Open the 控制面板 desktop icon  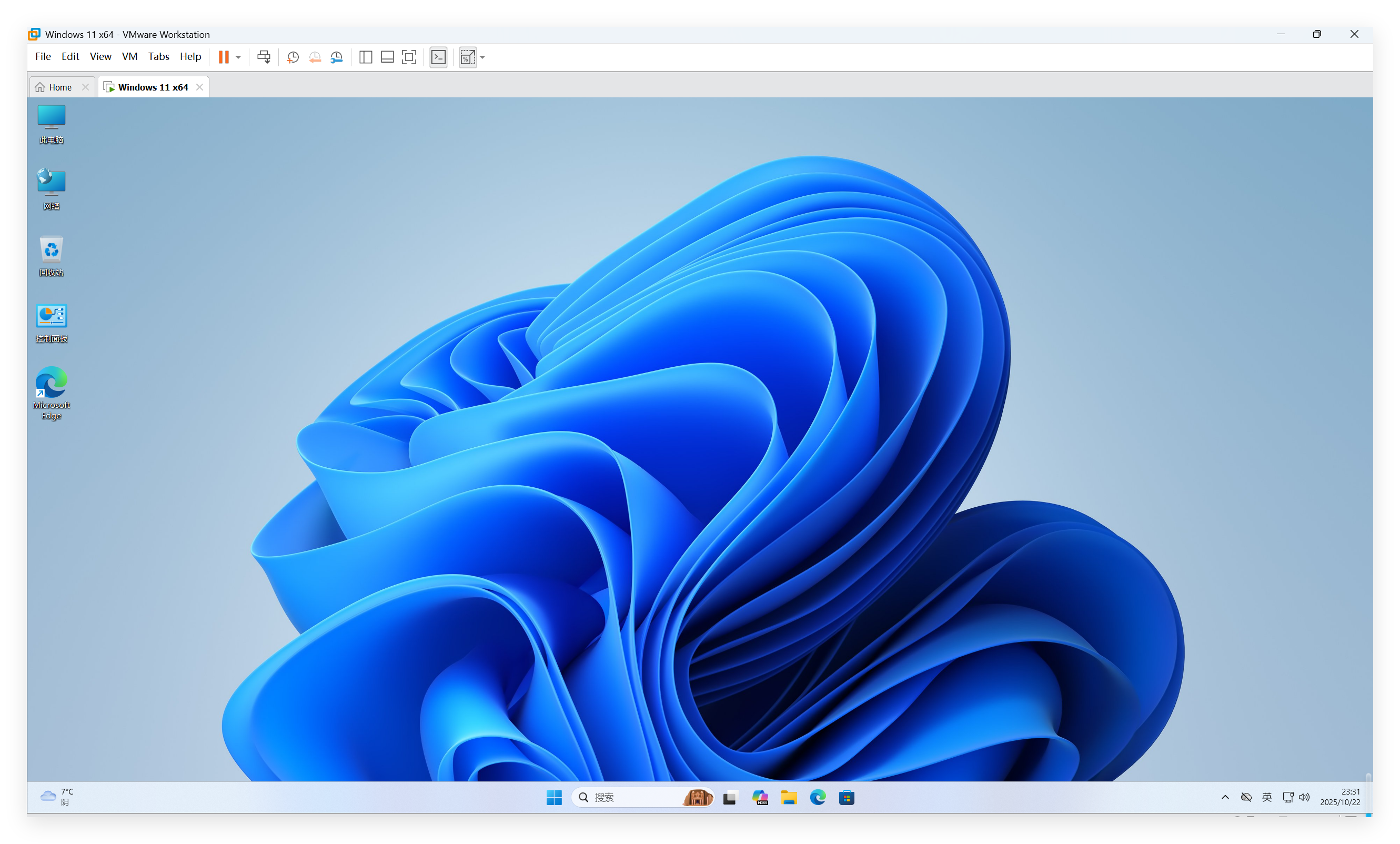tap(51, 323)
